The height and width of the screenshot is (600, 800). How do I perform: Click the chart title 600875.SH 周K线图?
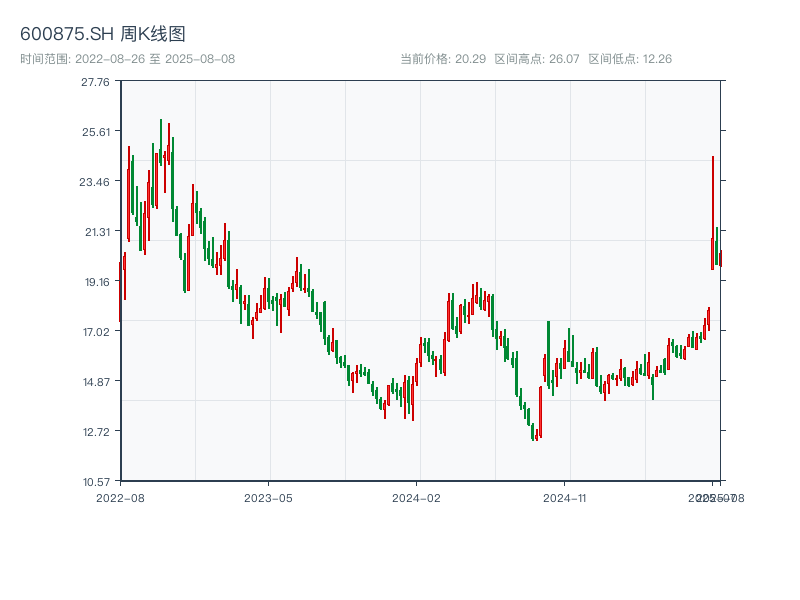pos(103,35)
